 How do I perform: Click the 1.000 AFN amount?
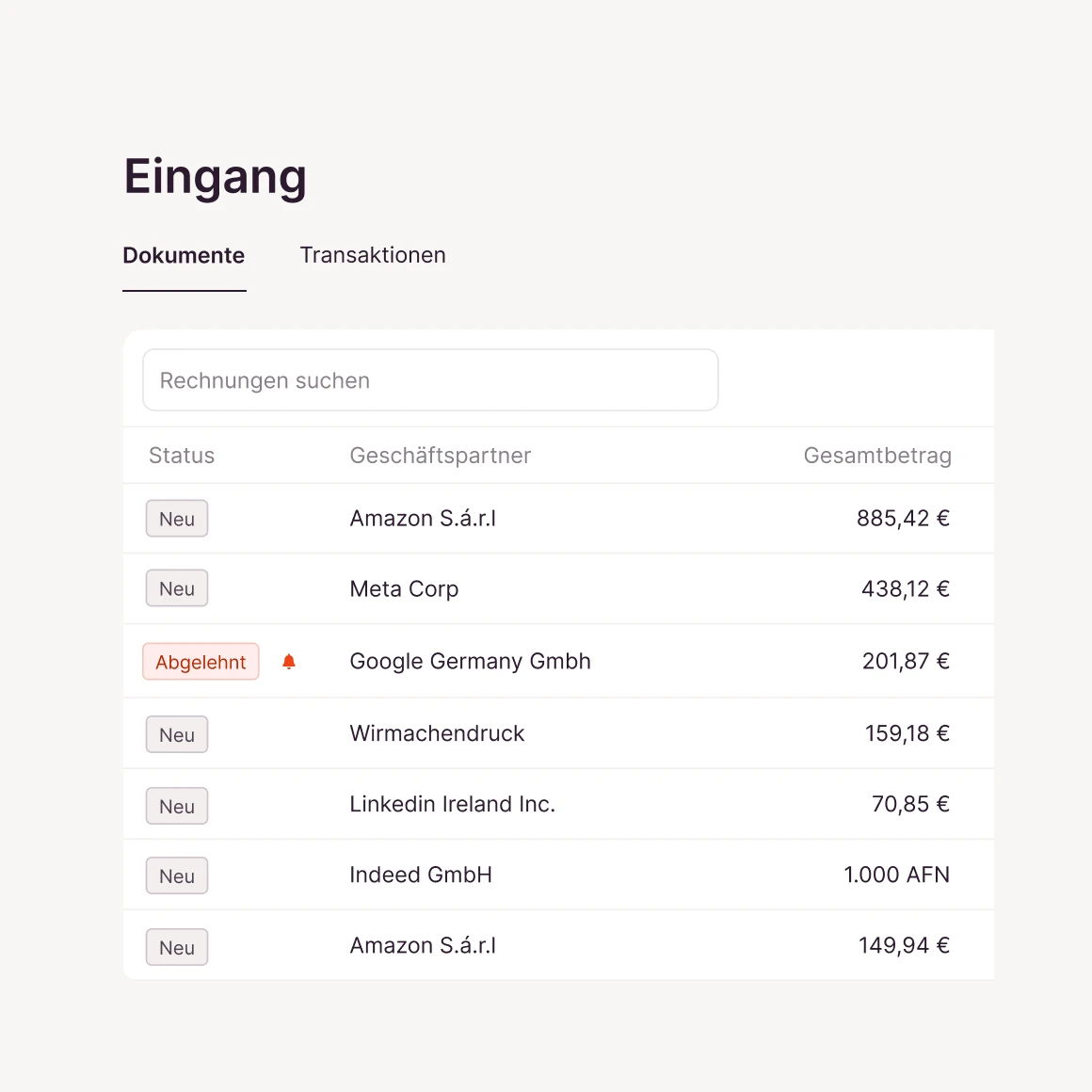click(896, 875)
